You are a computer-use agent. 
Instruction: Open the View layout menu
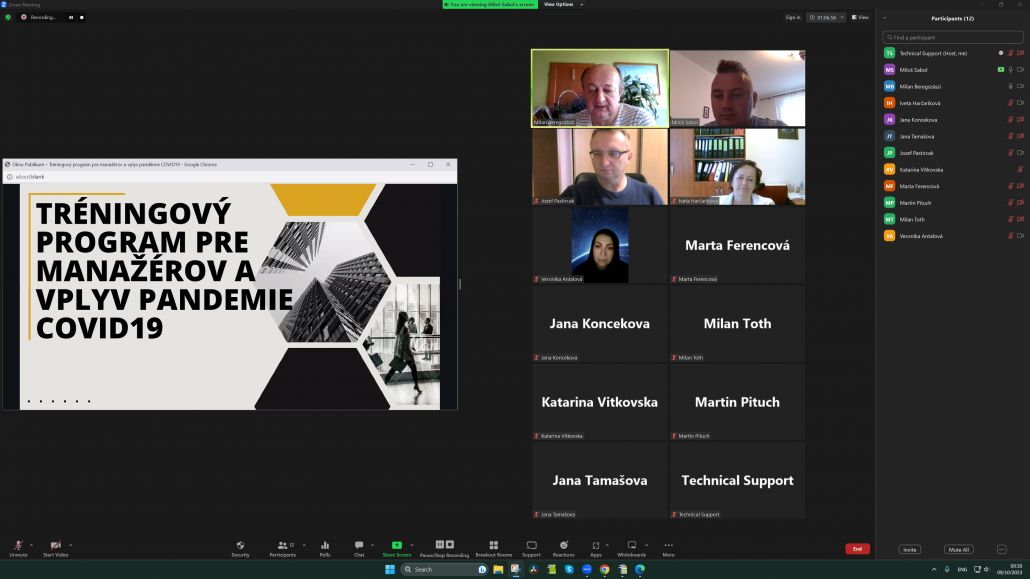(860, 17)
